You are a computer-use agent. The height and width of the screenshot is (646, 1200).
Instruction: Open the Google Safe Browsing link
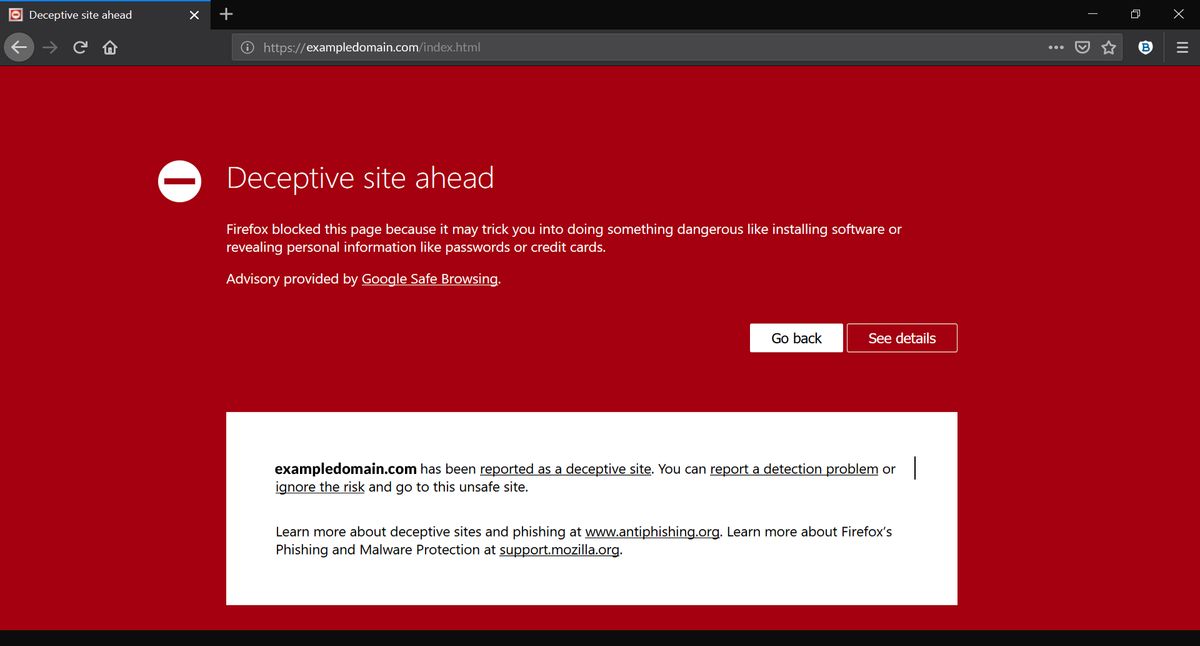[x=429, y=279]
